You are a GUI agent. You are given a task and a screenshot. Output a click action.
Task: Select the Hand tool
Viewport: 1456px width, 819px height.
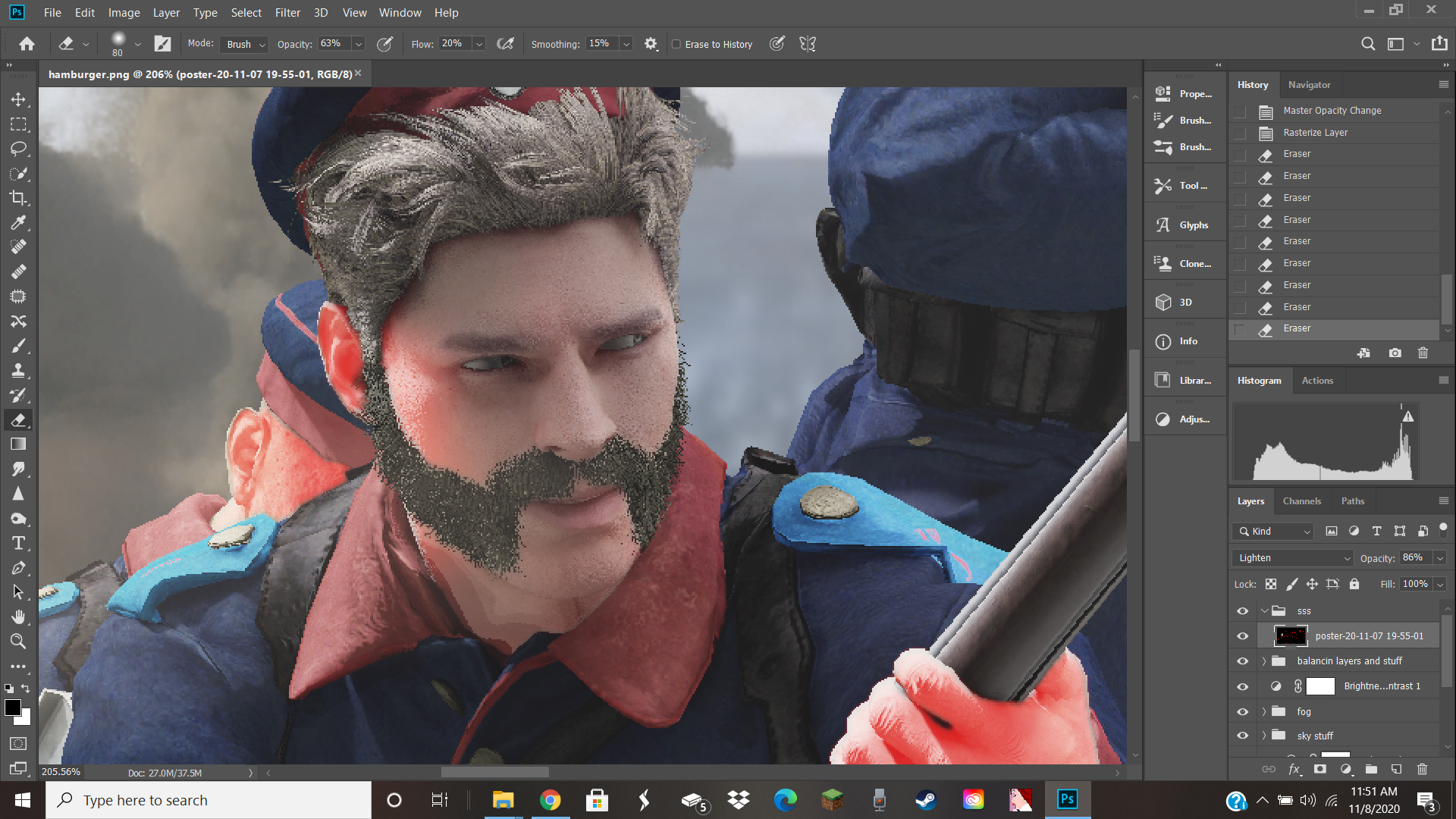18,617
